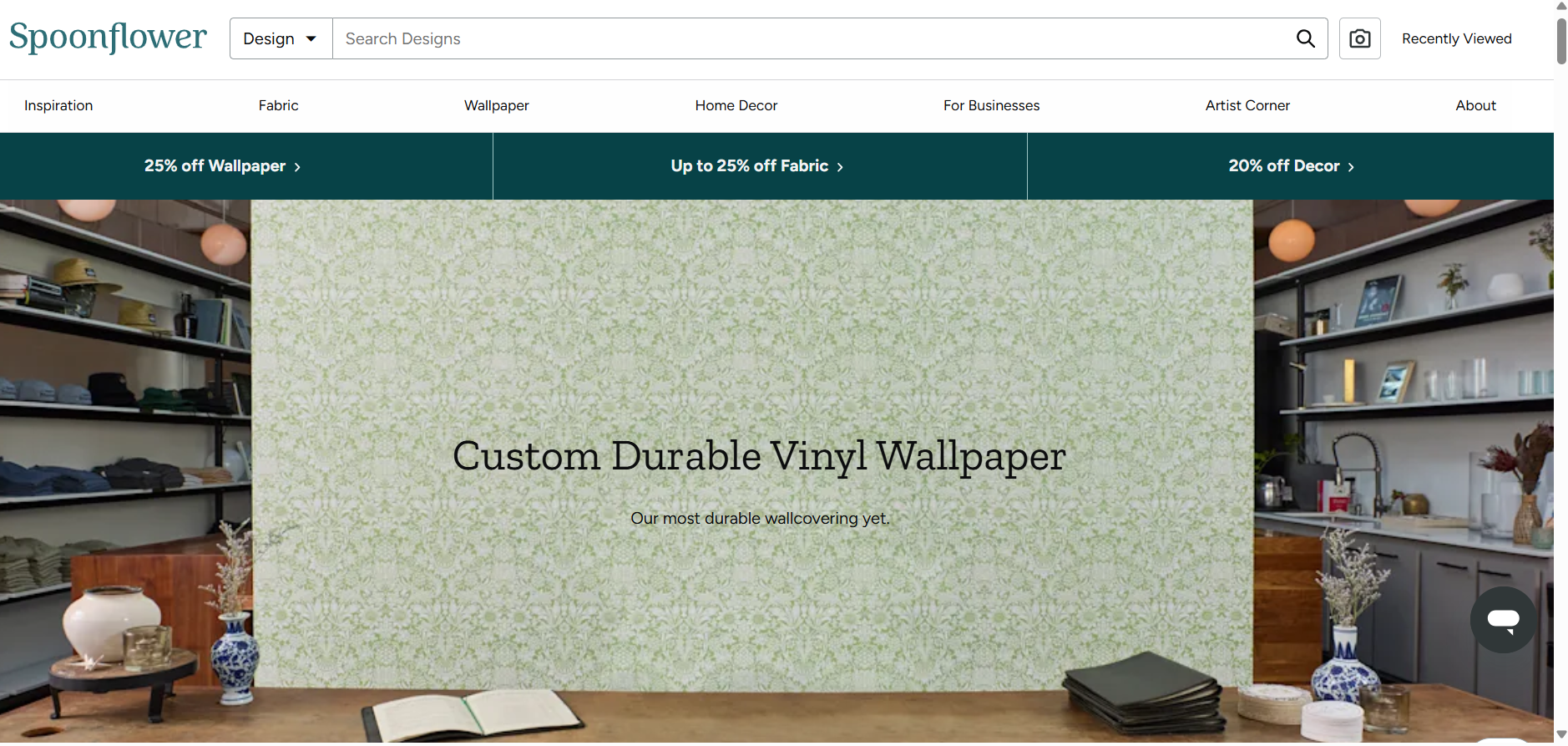
Task: Click the Up to 25% off Fabric link
Action: pos(758,166)
